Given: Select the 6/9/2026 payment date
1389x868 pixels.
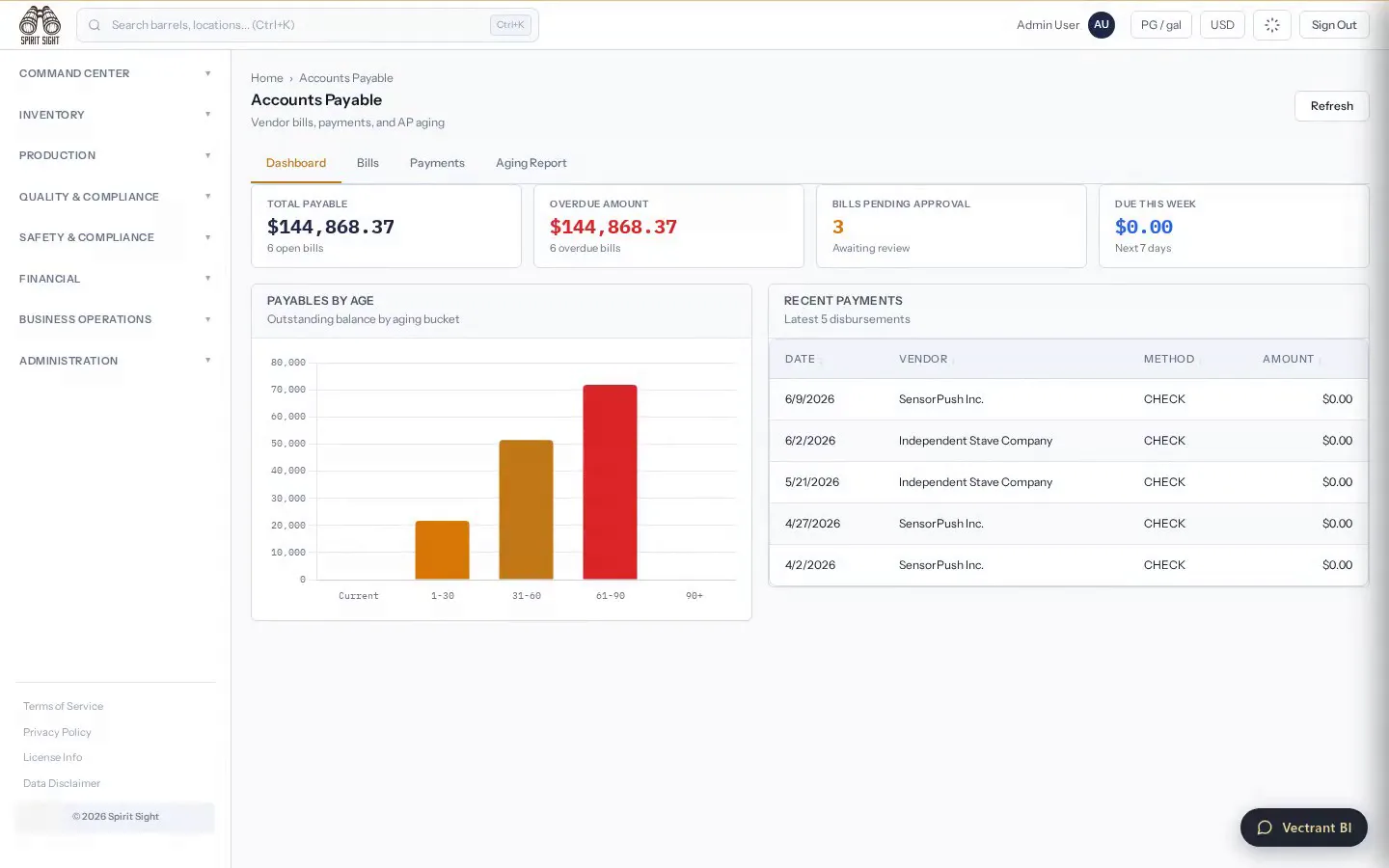Looking at the screenshot, I should pos(809,399).
